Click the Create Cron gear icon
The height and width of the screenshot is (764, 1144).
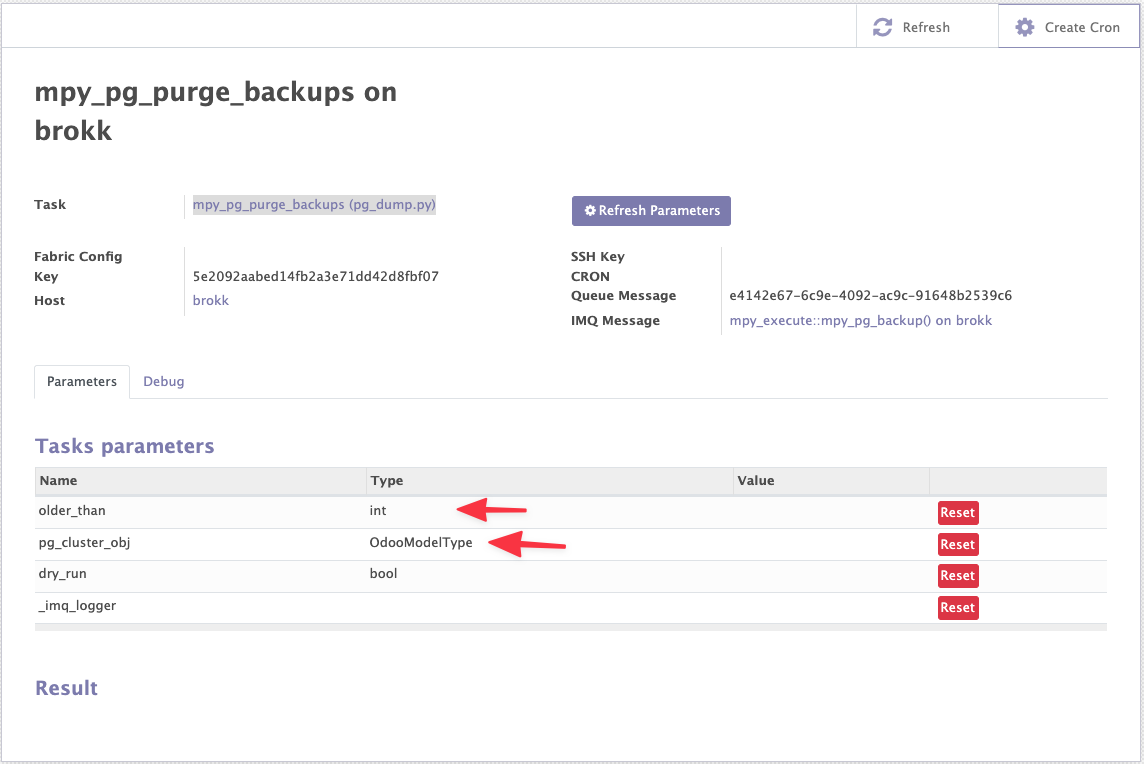pos(1024,28)
